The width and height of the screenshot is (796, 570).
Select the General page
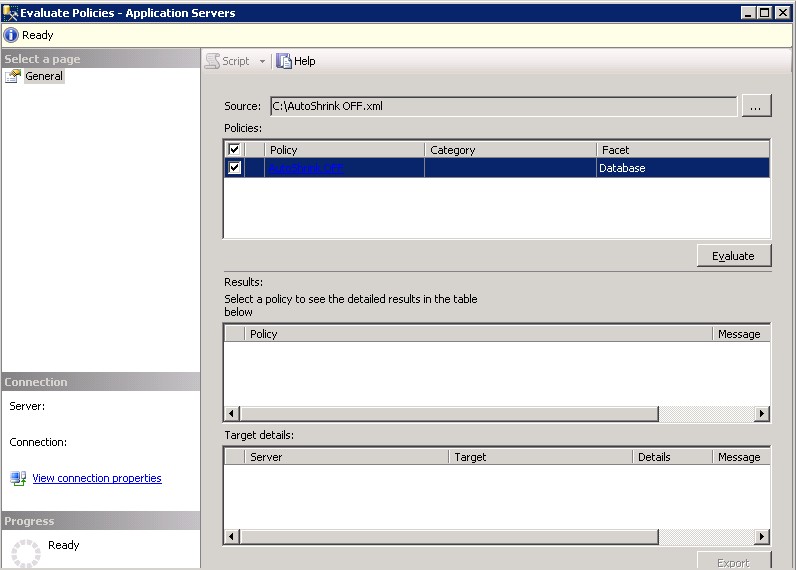point(44,76)
